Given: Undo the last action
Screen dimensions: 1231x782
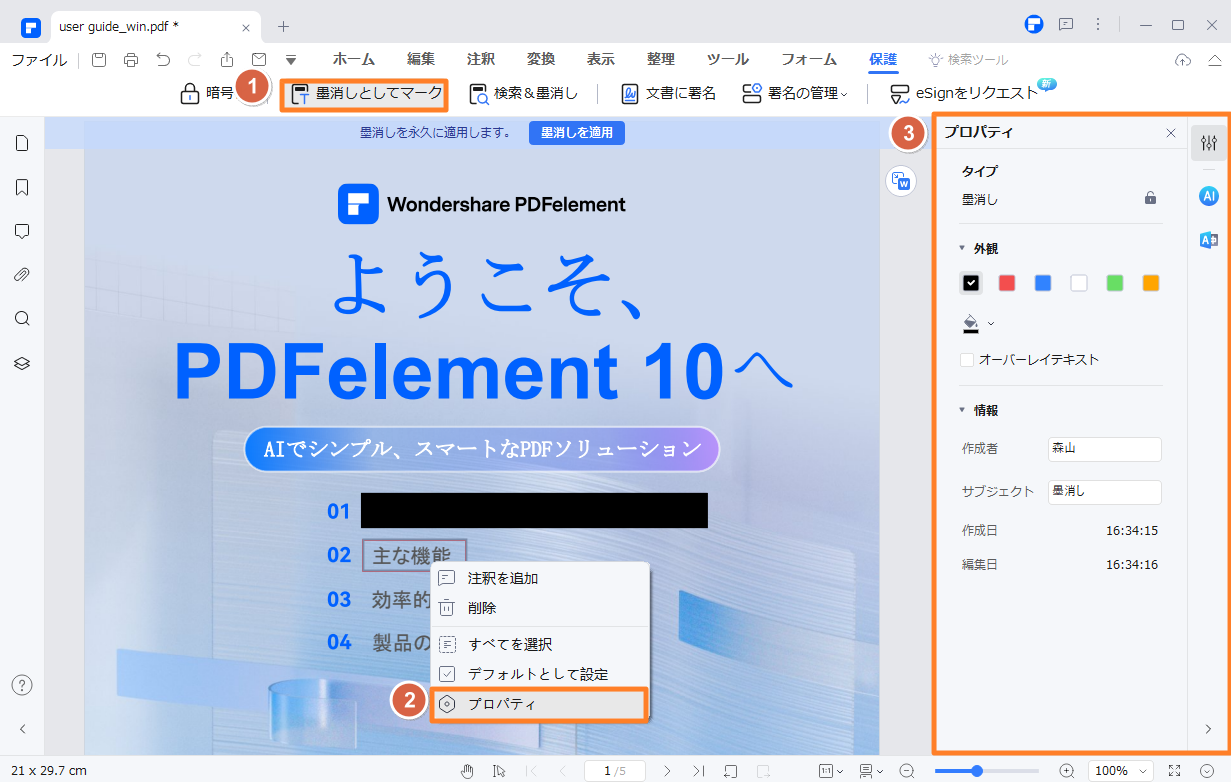Looking at the screenshot, I should point(163,60).
